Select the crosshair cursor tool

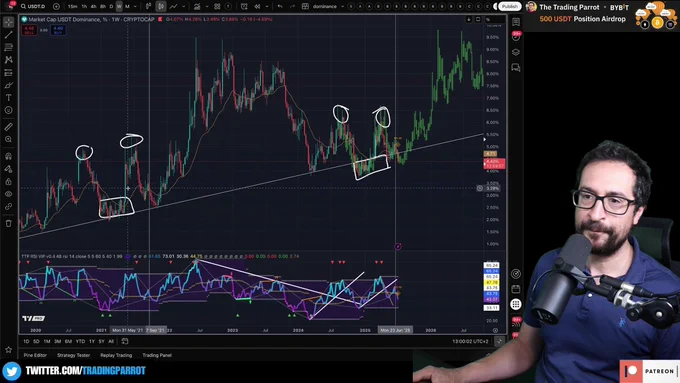pos(9,22)
